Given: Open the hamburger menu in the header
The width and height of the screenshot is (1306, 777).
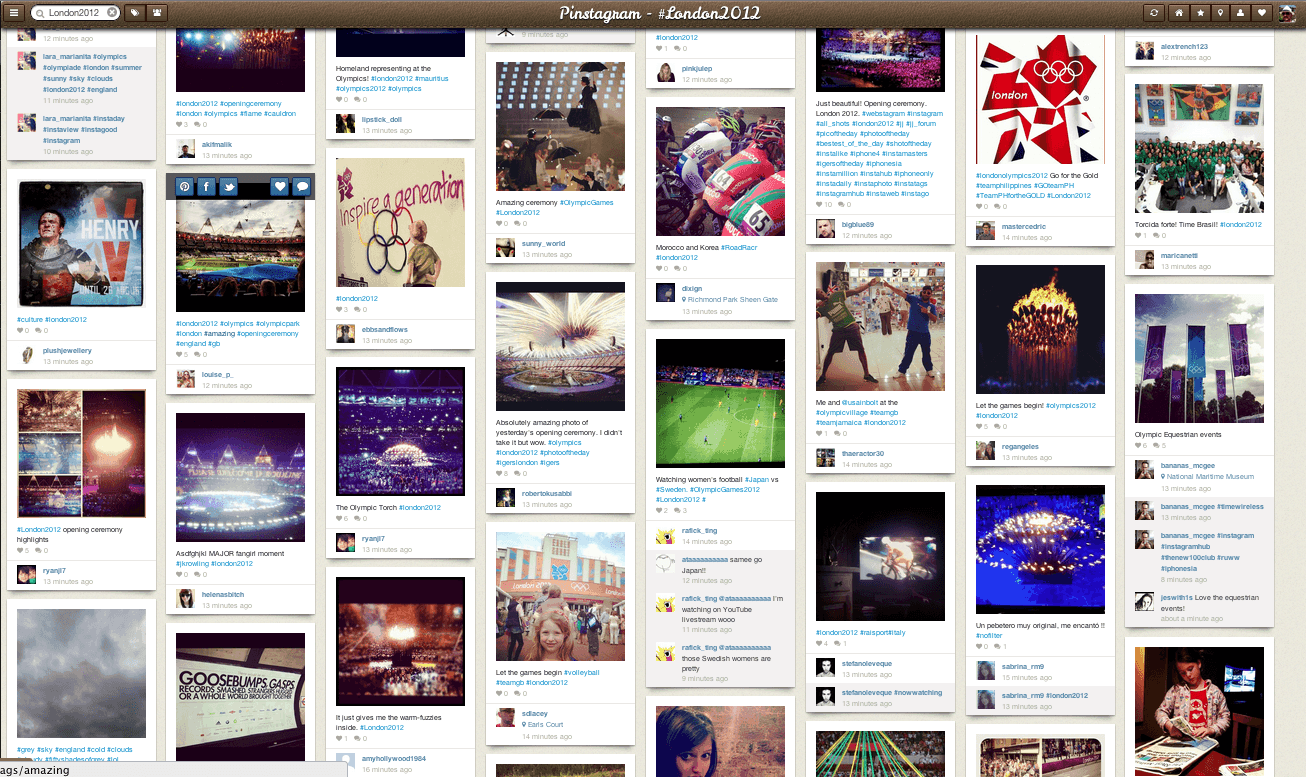Looking at the screenshot, I should point(15,13).
